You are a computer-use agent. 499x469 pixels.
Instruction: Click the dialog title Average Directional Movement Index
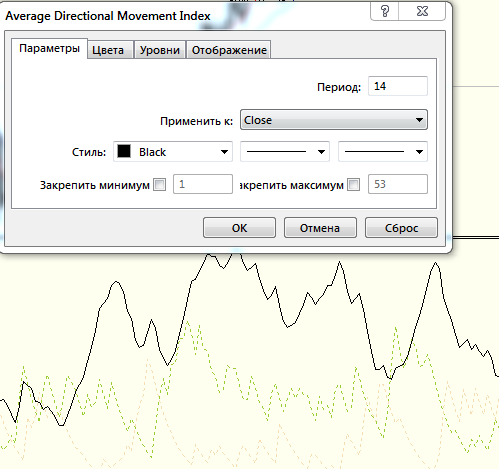click(x=108, y=16)
